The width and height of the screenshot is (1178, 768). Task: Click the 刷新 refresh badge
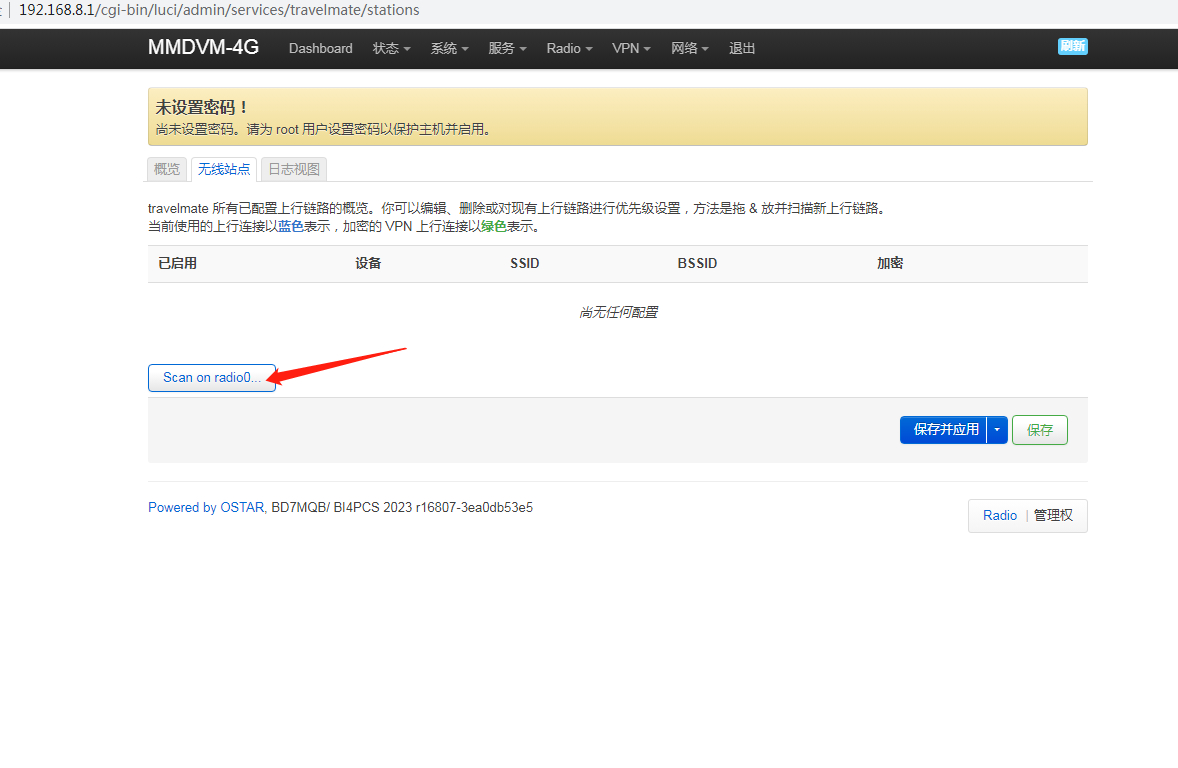point(1072,47)
